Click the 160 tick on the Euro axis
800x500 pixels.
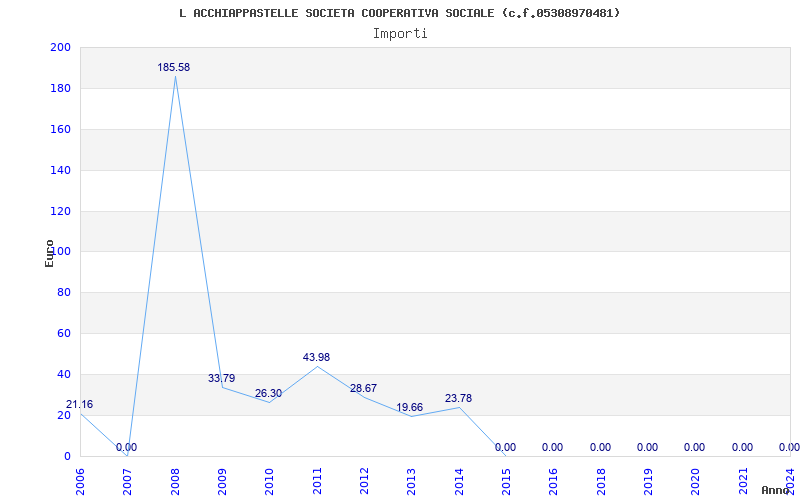[x=60, y=129]
